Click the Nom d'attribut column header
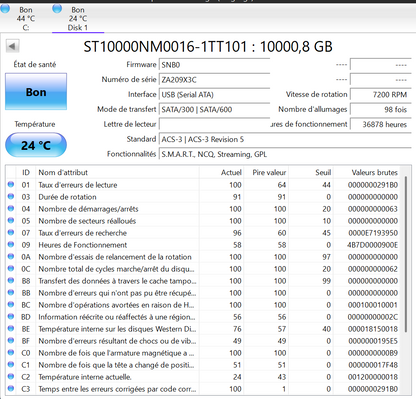Image resolution: width=416 pixels, height=399 pixels. (117, 172)
